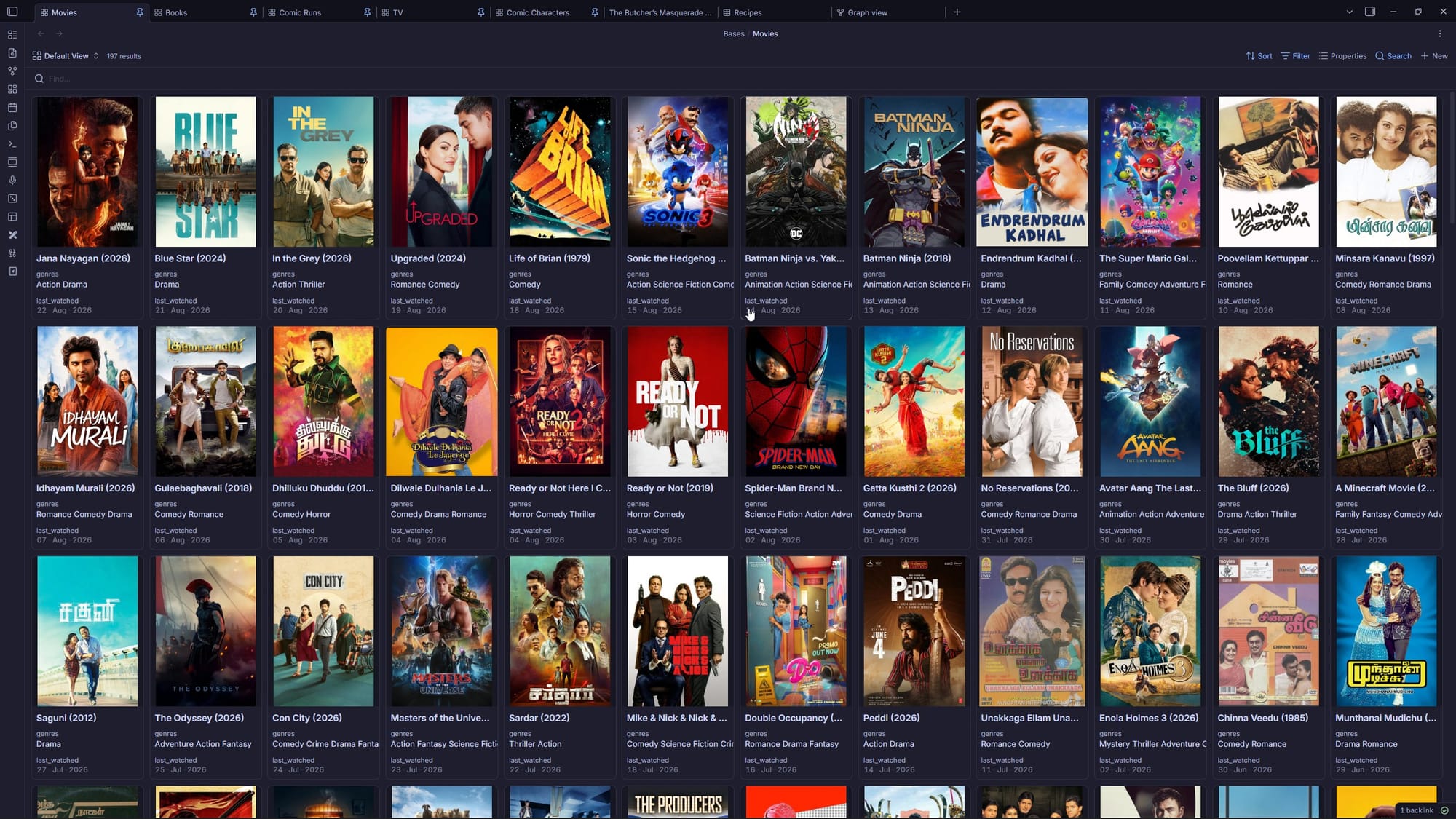Go to Bases in the breadcrumb
This screenshot has height=819, width=1456.
tap(734, 34)
